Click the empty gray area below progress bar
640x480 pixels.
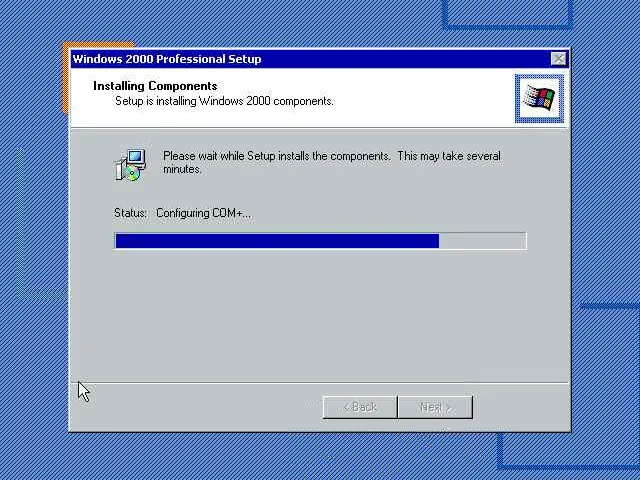(x=319, y=316)
